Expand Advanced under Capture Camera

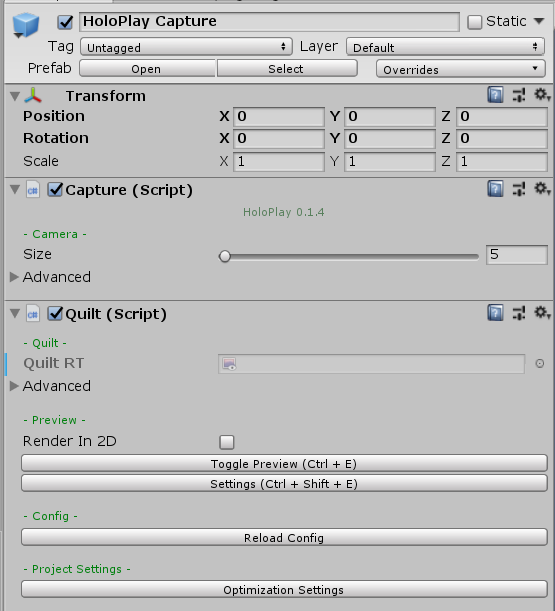click(14, 277)
